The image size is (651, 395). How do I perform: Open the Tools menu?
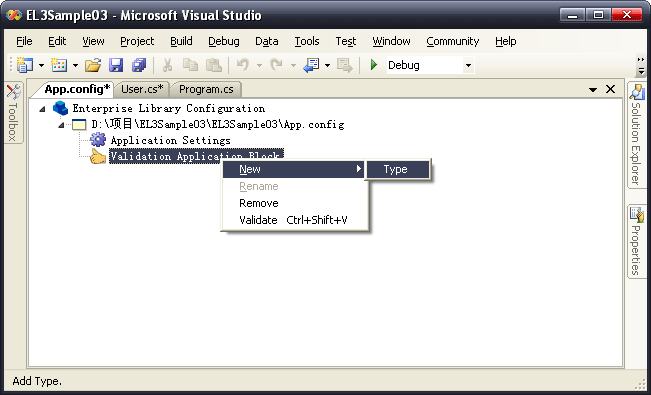pyautogui.click(x=307, y=41)
